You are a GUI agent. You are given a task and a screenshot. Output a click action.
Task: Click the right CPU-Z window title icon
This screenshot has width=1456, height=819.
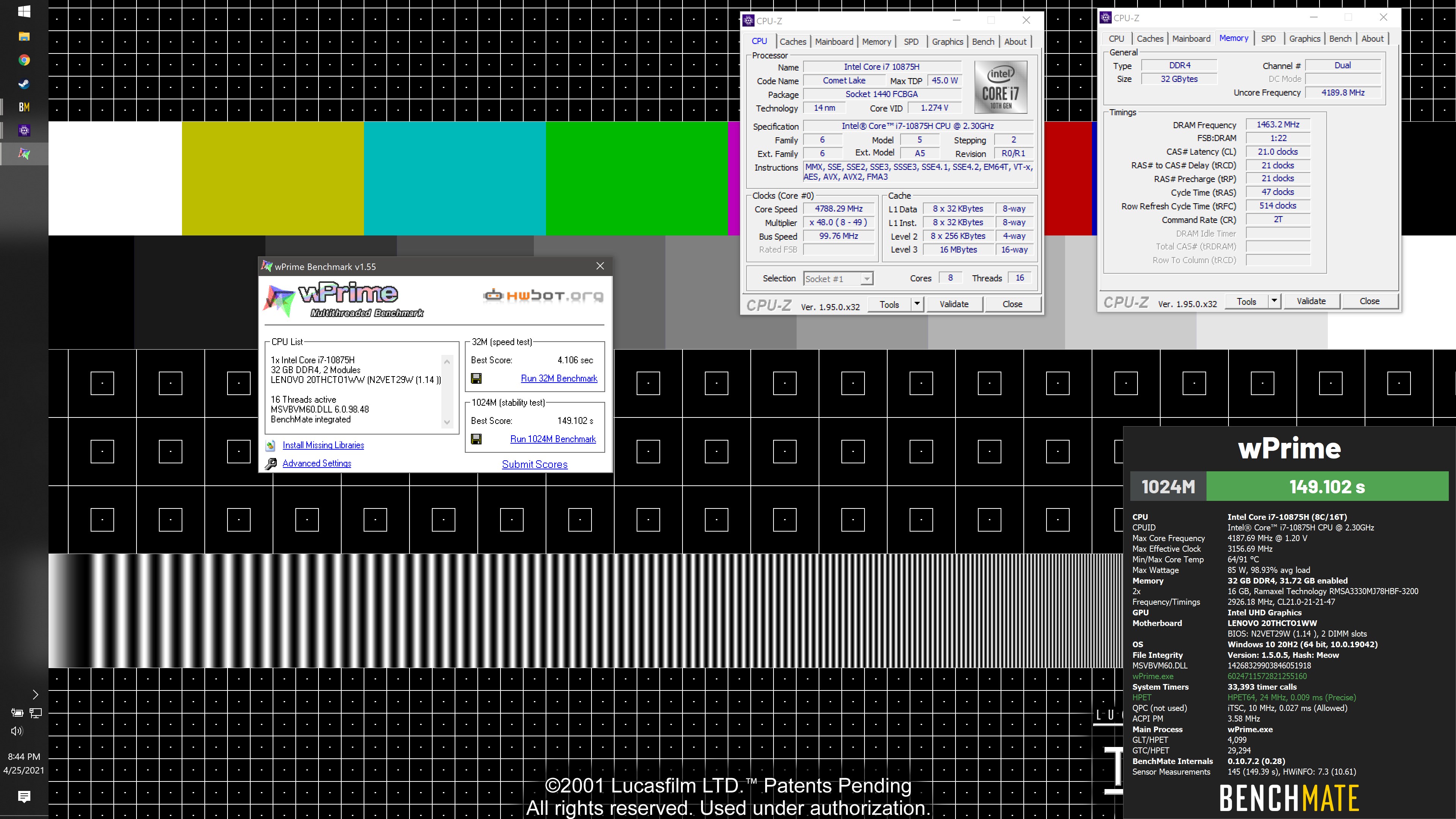tap(1106, 17)
